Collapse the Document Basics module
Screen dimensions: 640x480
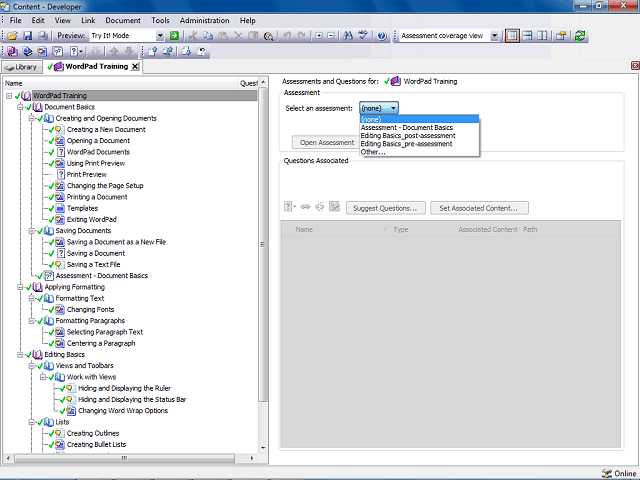pos(20,107)
